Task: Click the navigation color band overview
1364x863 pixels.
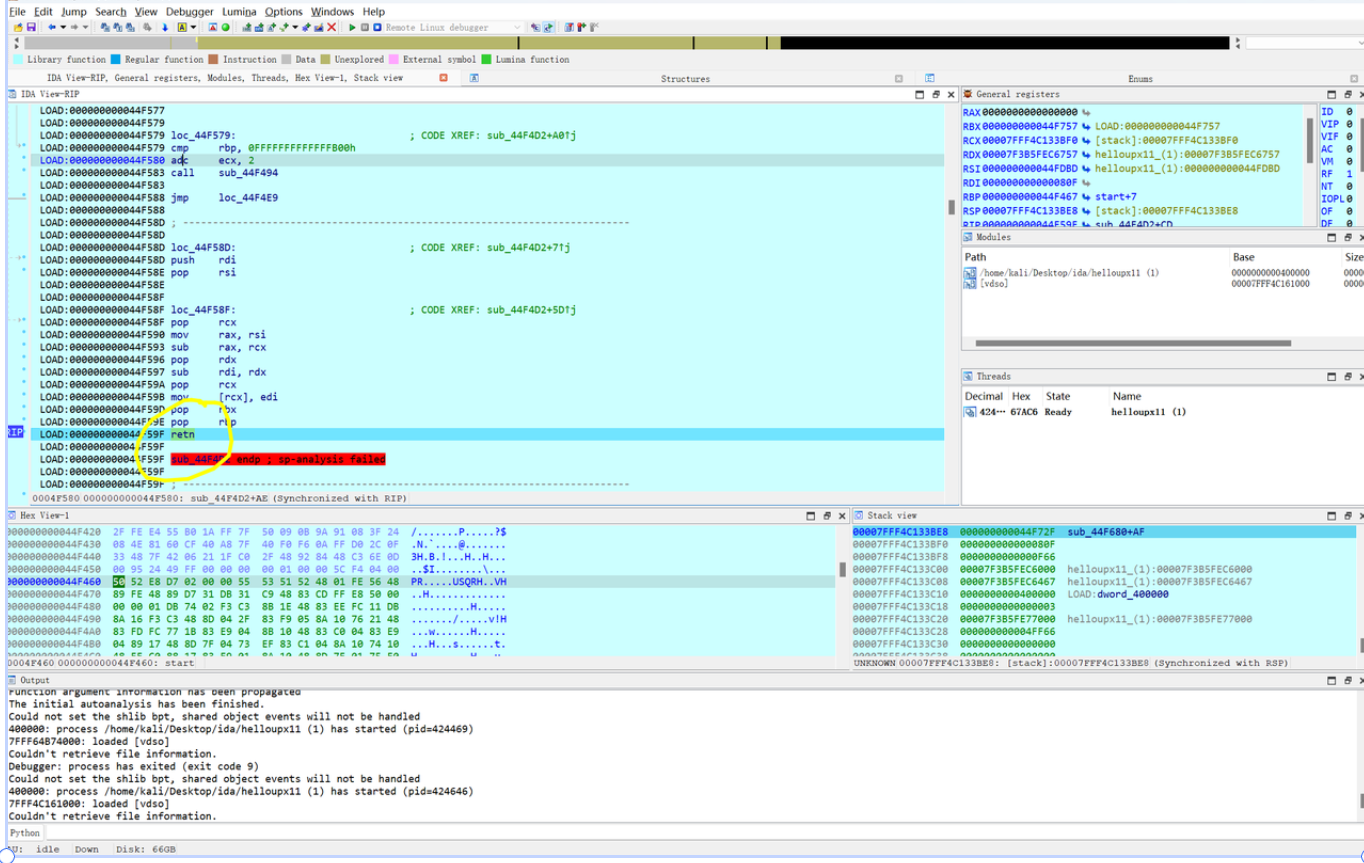Action: pos(627,43)
